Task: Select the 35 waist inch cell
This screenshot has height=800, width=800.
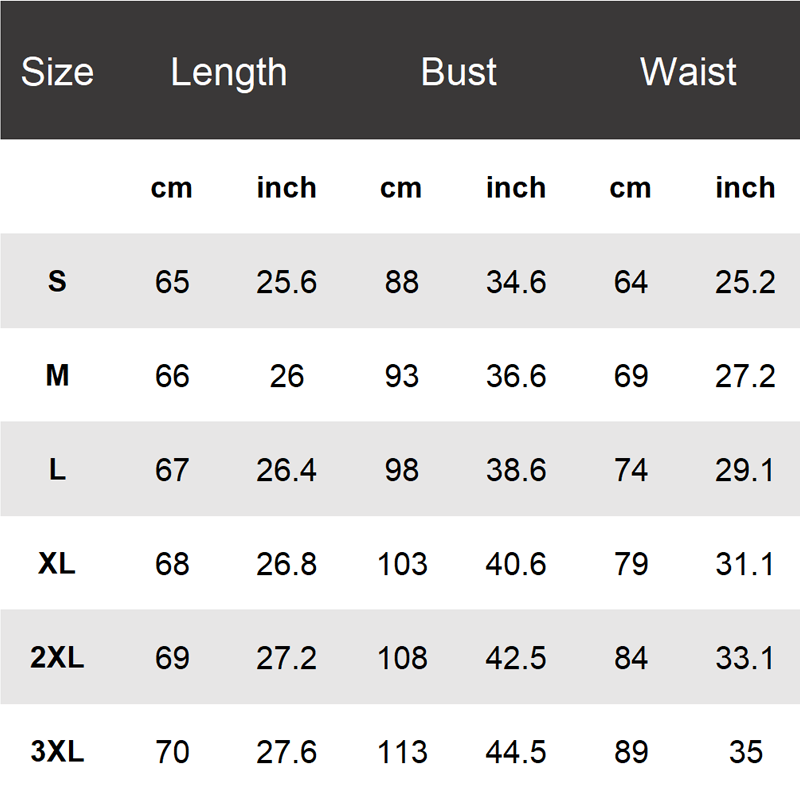Action: (x=746, y=752)
